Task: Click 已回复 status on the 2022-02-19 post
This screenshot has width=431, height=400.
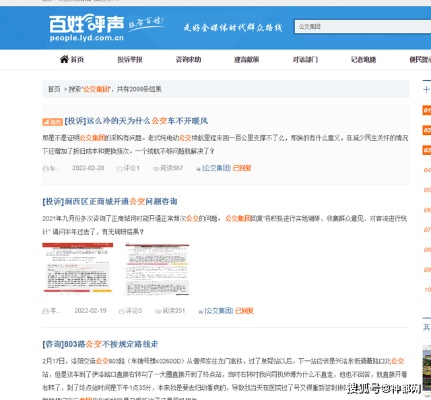Action: [x=244, y=311]
